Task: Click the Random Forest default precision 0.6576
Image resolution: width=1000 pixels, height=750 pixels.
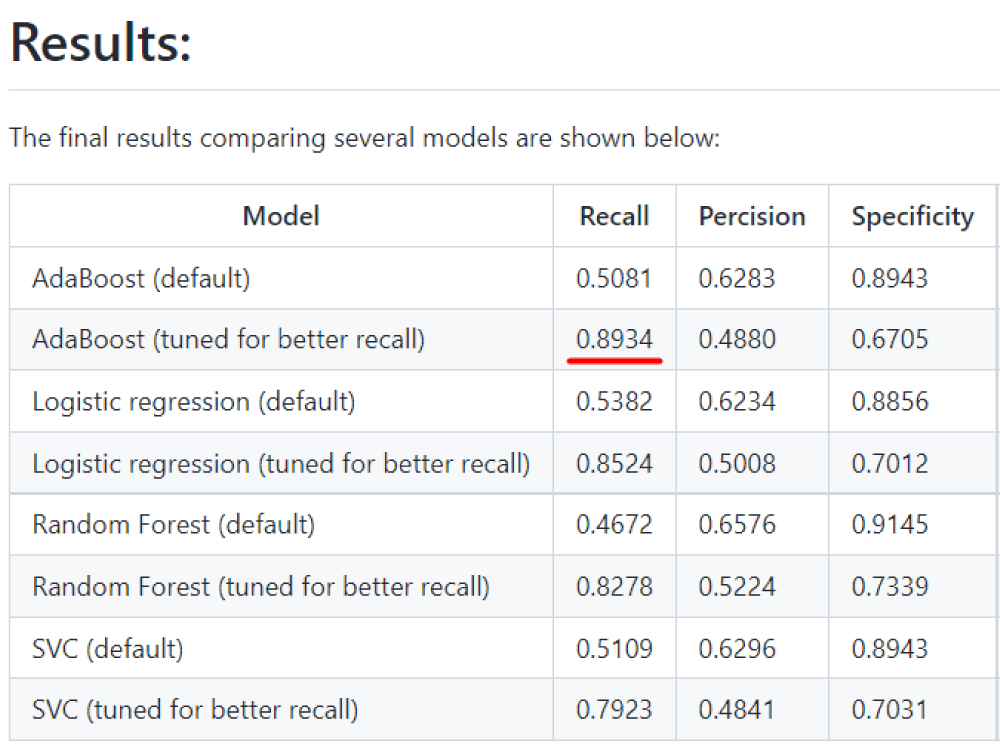Action: point(736,525)
